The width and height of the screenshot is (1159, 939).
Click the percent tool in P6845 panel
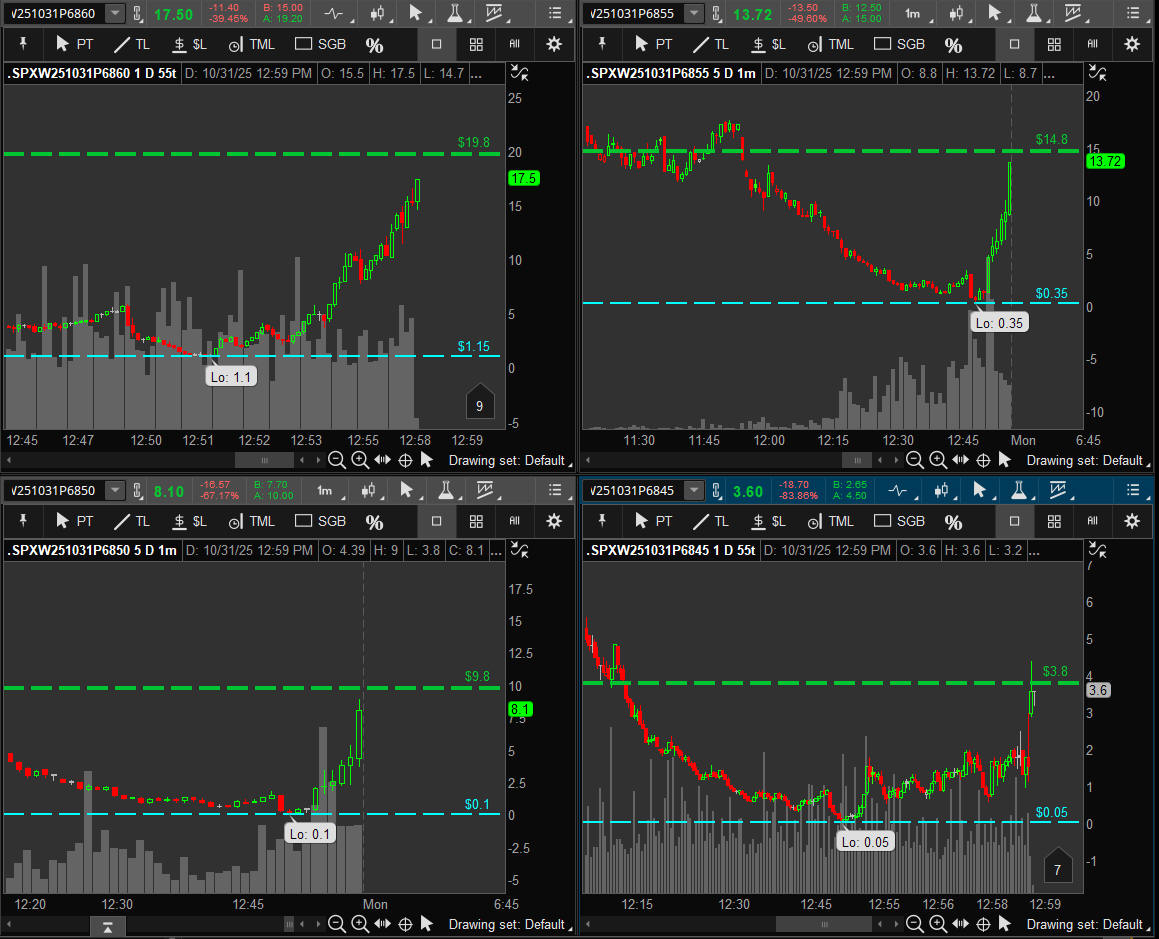pos(953,521)
